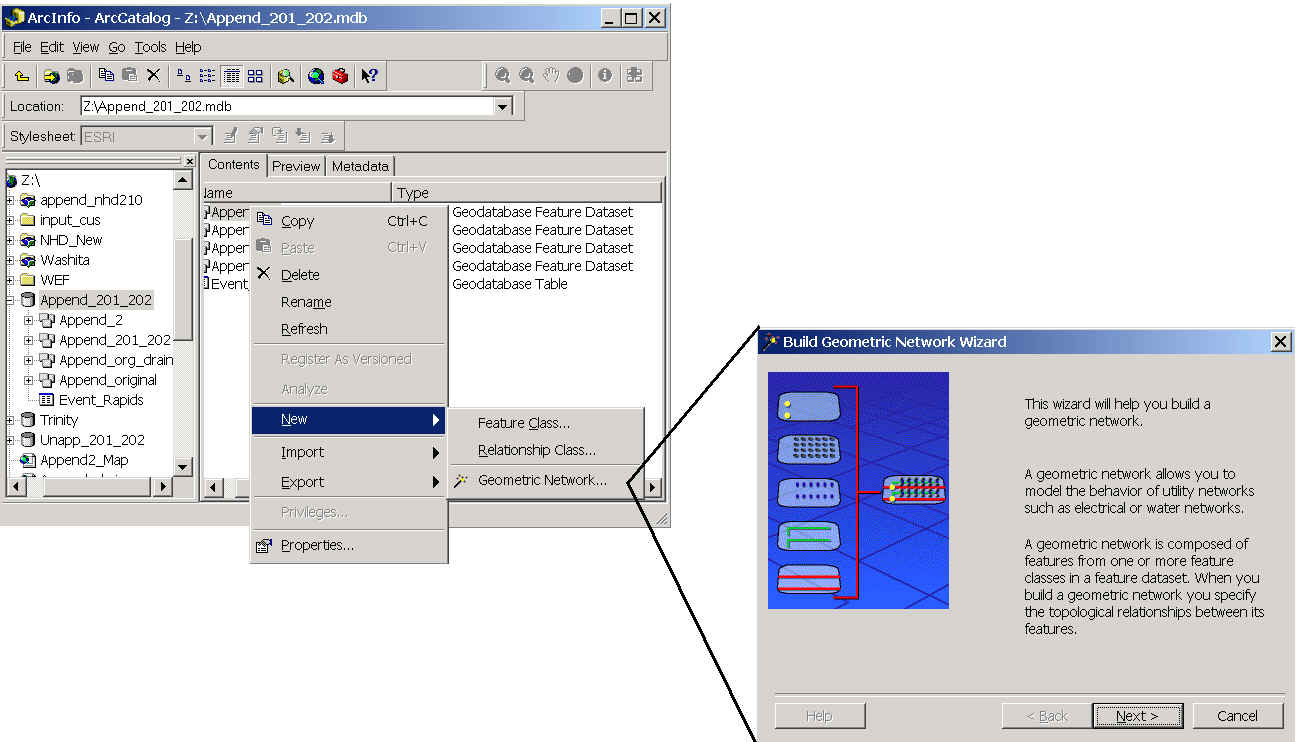Click the Large Icons view button

183,76
